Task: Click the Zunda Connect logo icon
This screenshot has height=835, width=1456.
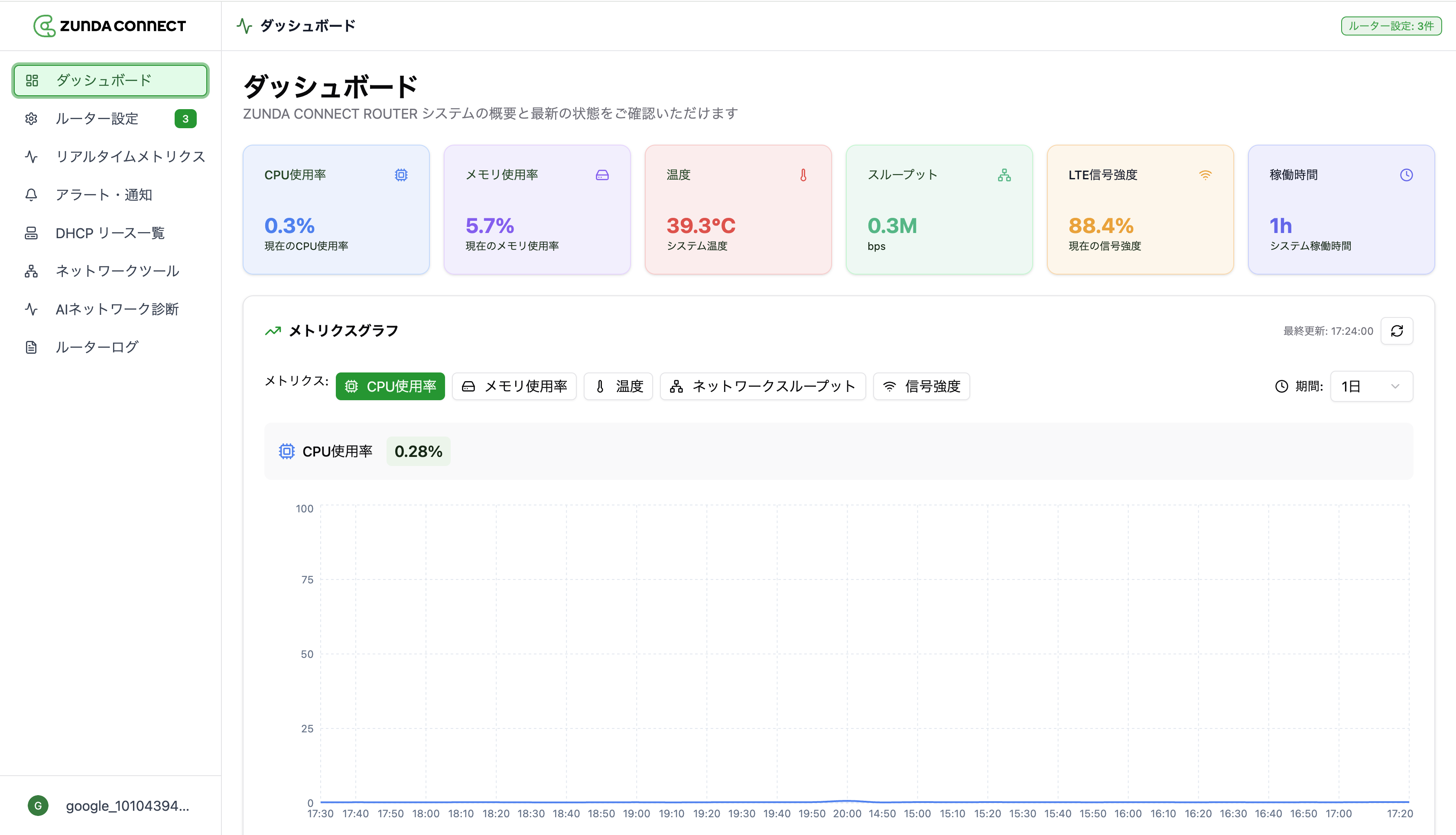Action: (x=44, y=26)
